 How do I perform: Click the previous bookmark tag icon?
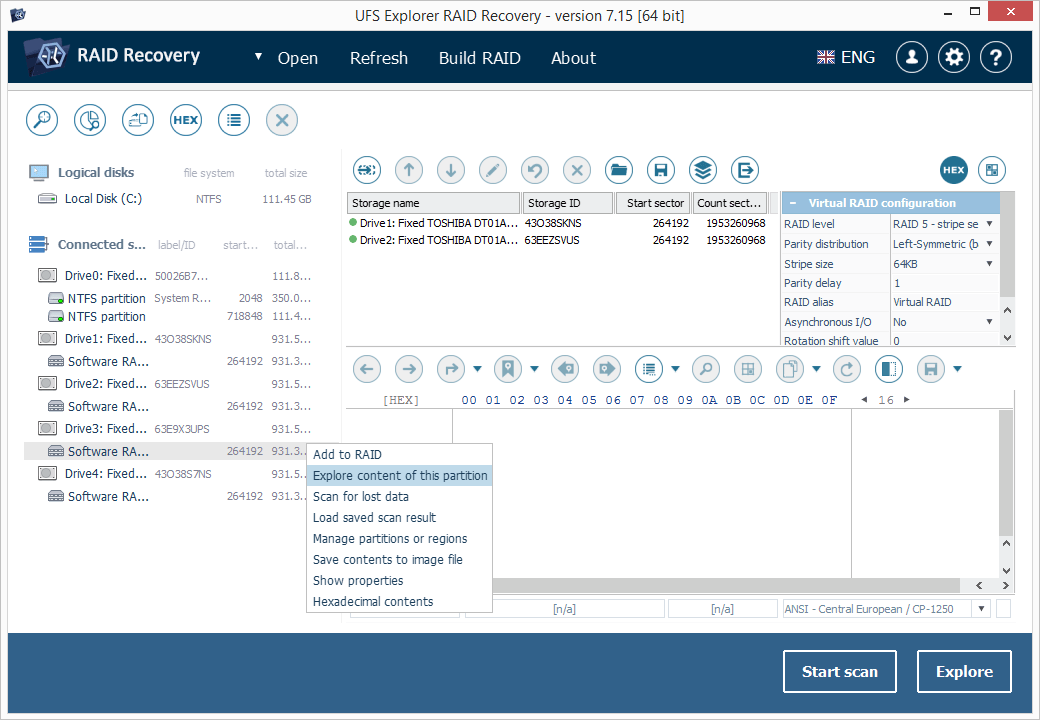point(565,369)
